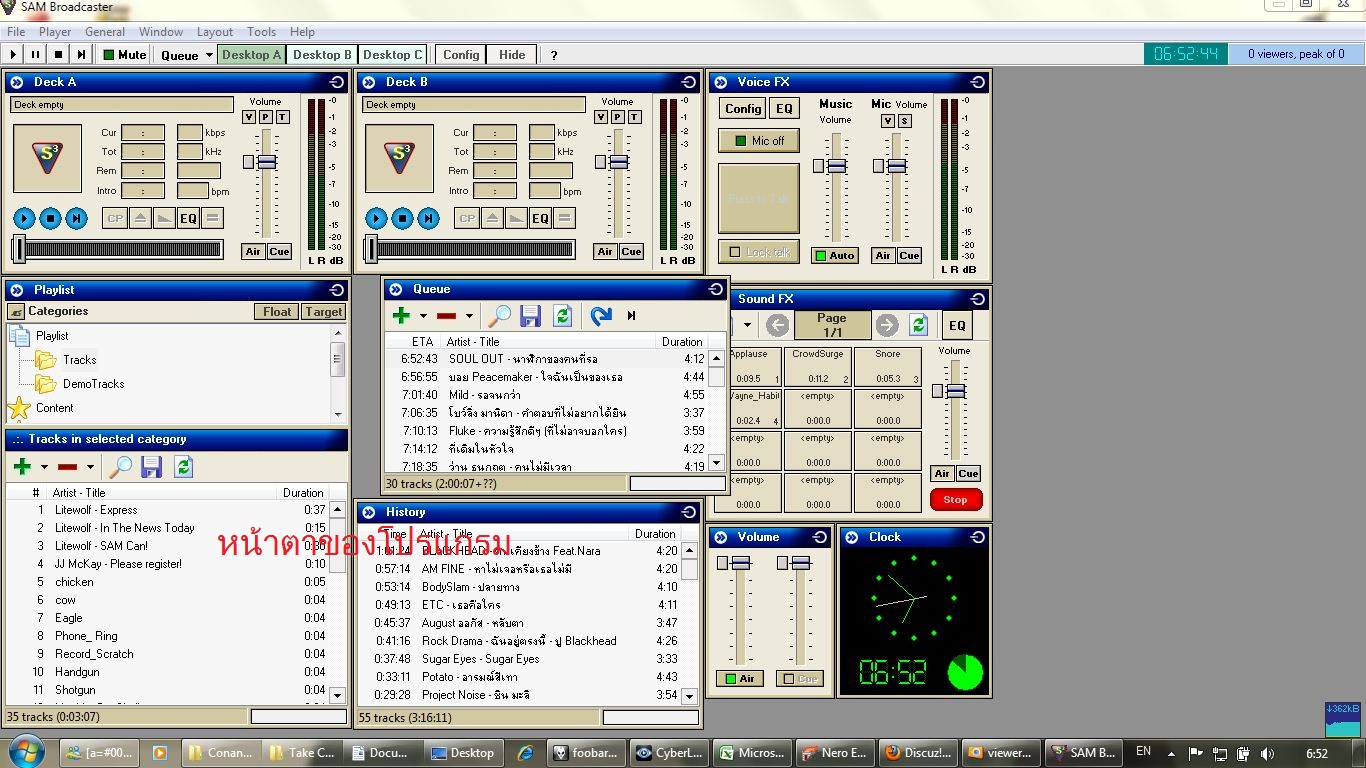Switch to the Desktop C tab
The width and height of the screenshot is (1366, 768).
coord(393,55)
